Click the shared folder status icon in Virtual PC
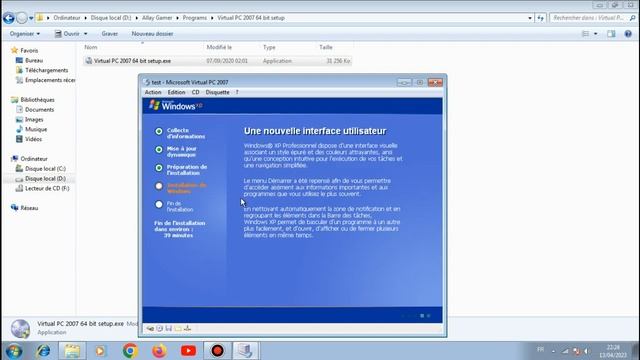 pos(178,328)
